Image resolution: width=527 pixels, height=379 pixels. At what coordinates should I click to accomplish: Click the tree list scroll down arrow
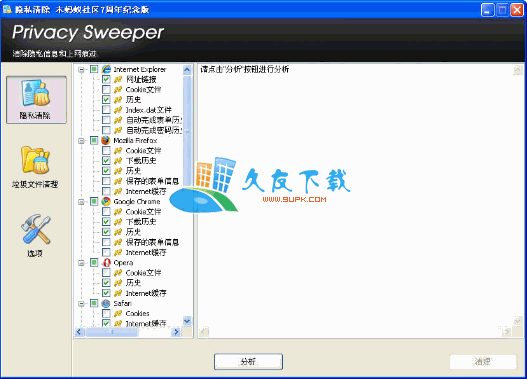pos(187,321)
